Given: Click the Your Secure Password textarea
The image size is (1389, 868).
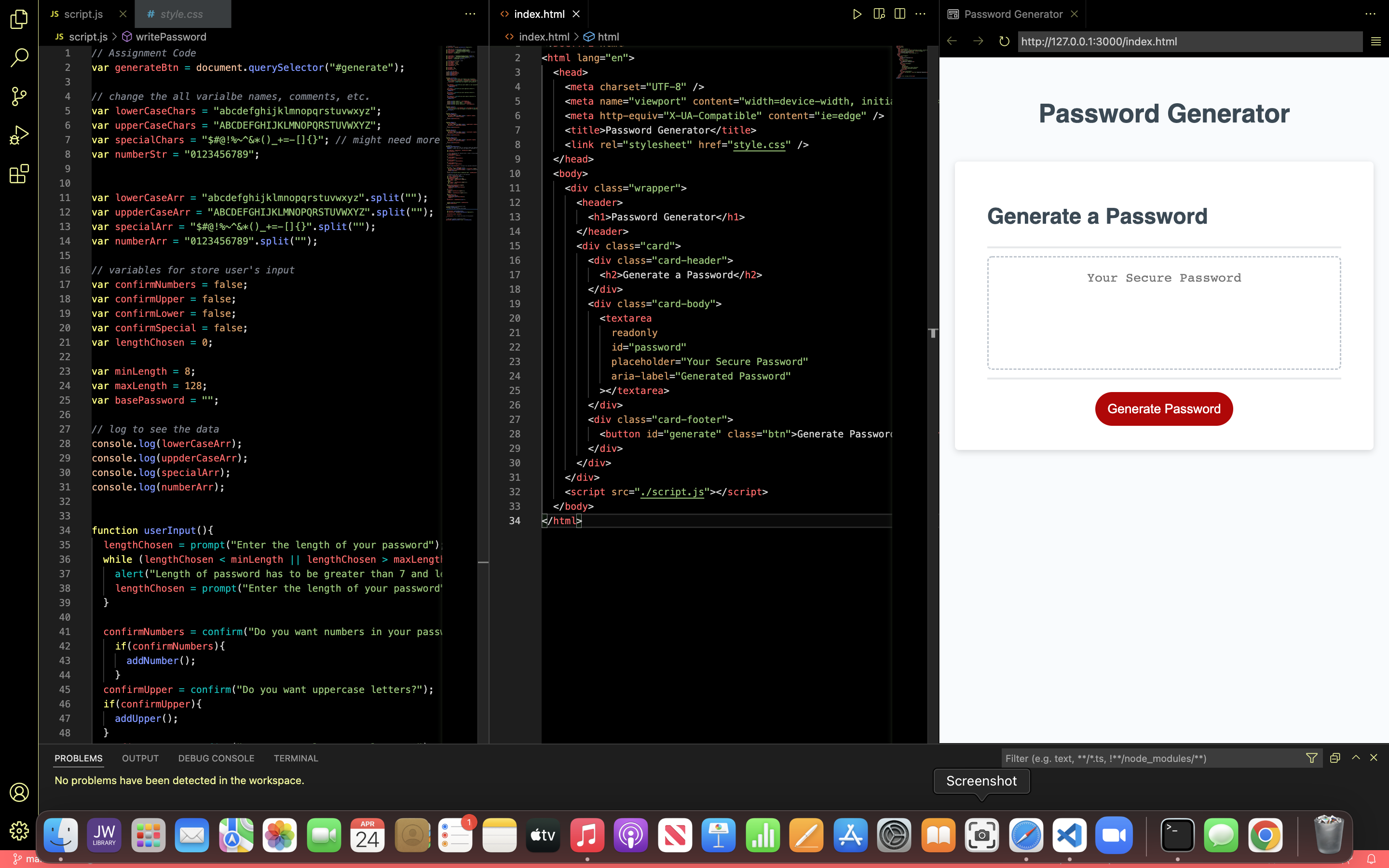Looking at the screenshot, I should click(1163, 313).
